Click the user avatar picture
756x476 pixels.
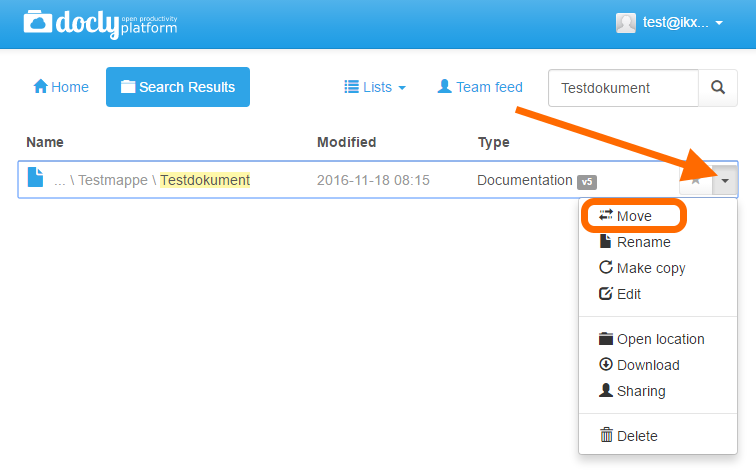[626, 23]
